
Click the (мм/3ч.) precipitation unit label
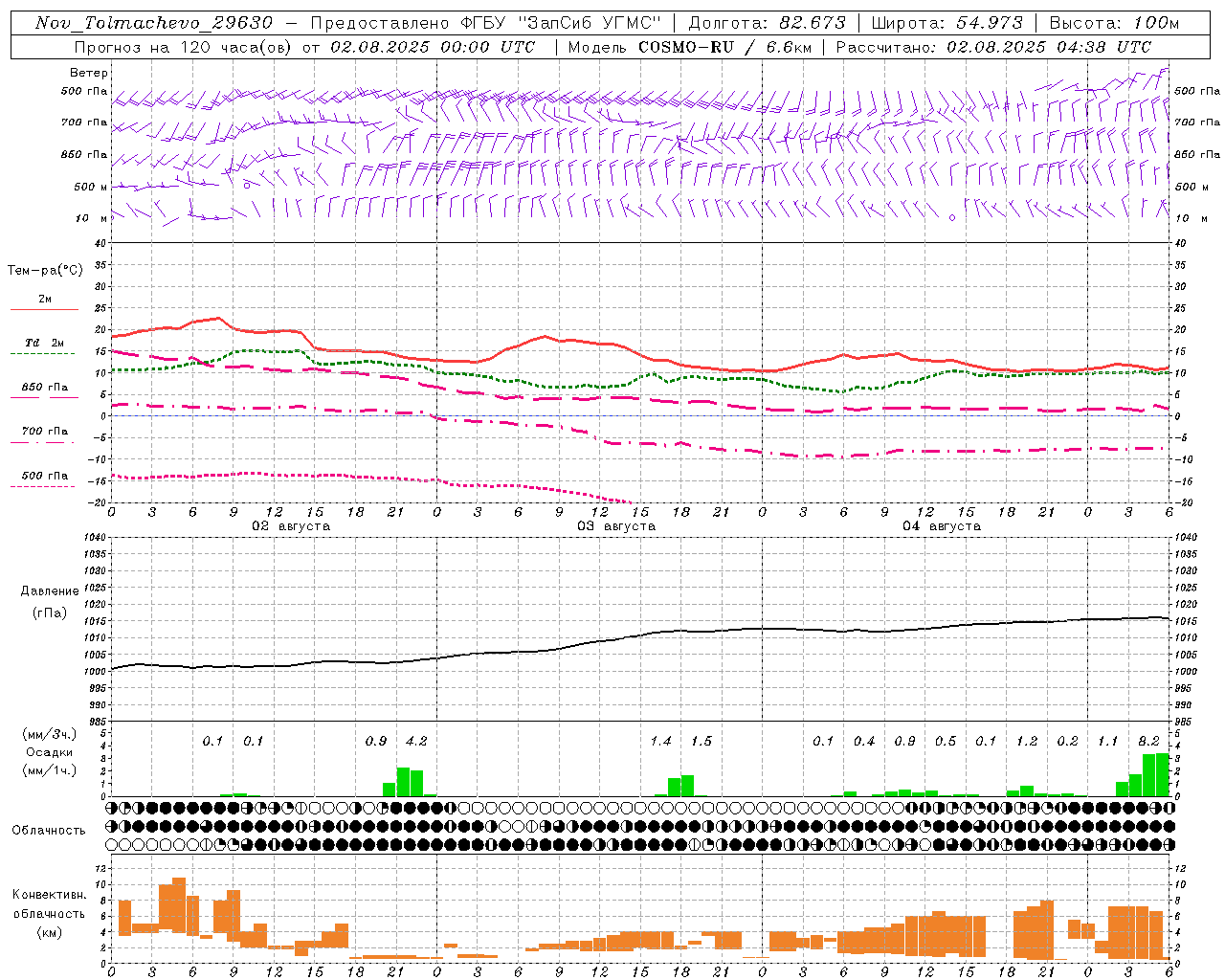50,734
